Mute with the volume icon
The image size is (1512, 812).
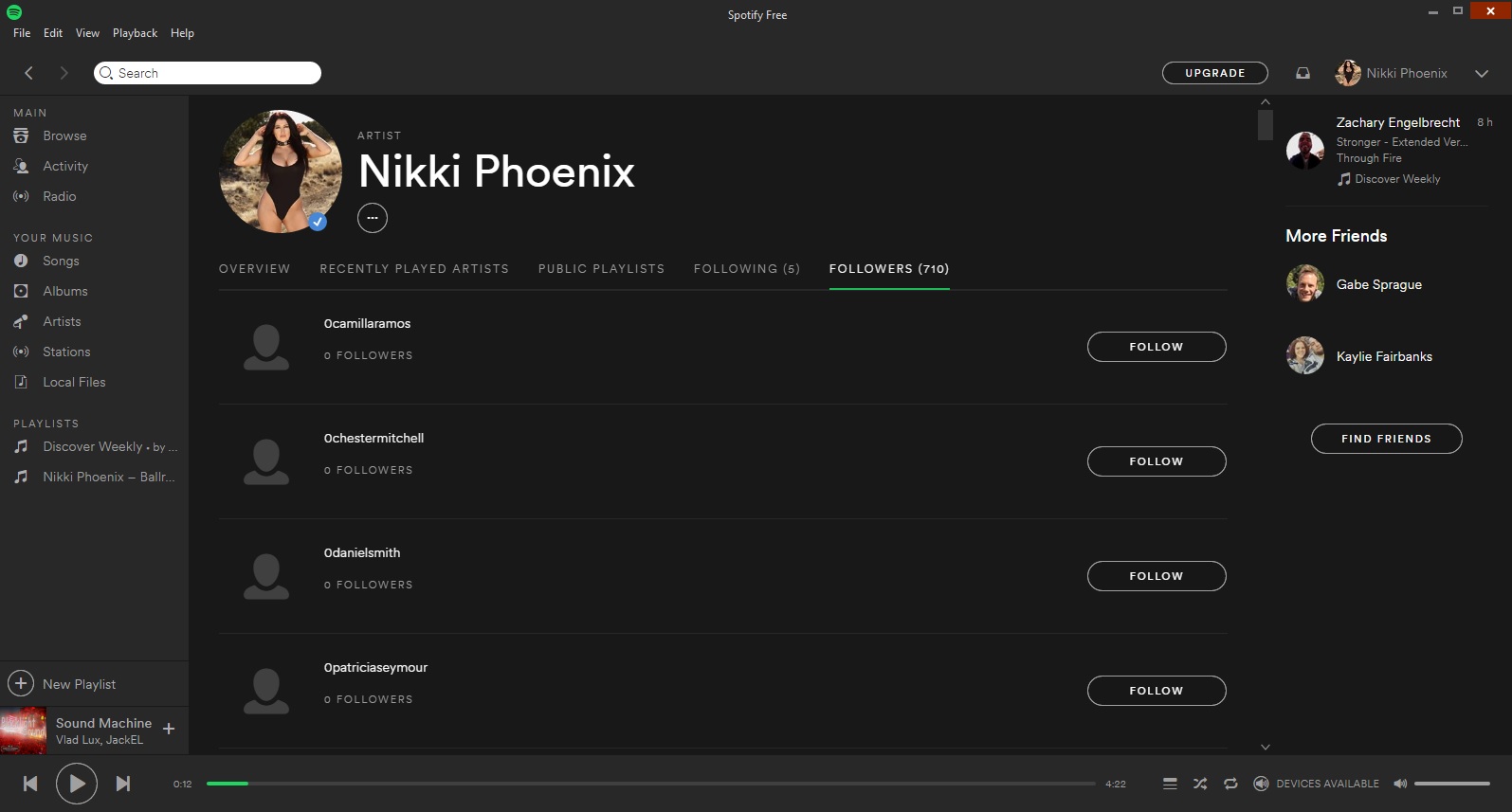[x=1400, y=784]
